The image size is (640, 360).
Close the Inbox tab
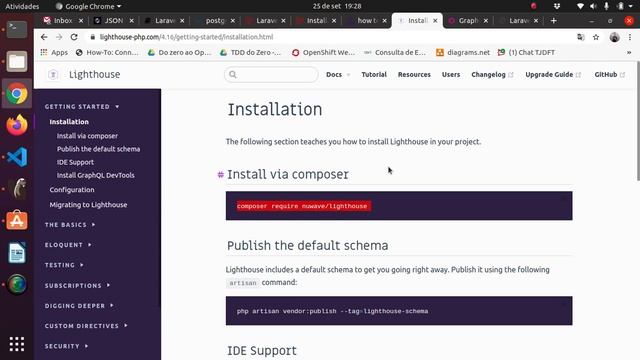(81, 20)
